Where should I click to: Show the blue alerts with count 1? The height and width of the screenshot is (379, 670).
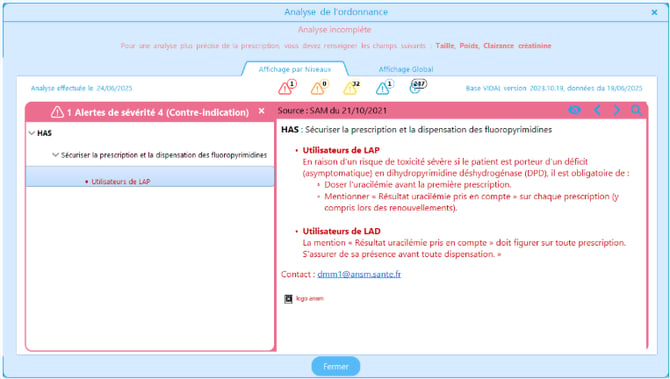[384, 87]
